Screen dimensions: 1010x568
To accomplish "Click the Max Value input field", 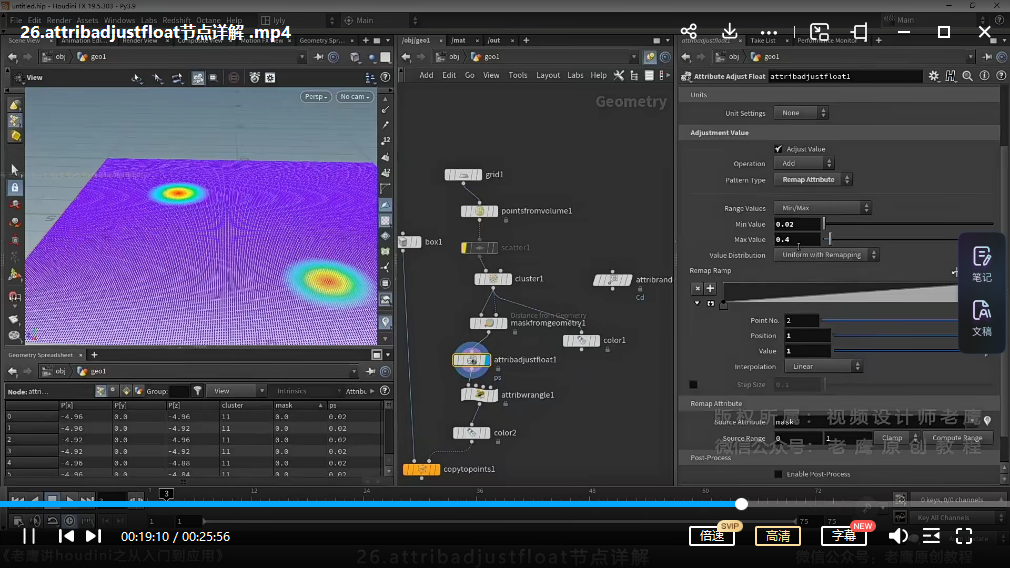I will 797,240.
